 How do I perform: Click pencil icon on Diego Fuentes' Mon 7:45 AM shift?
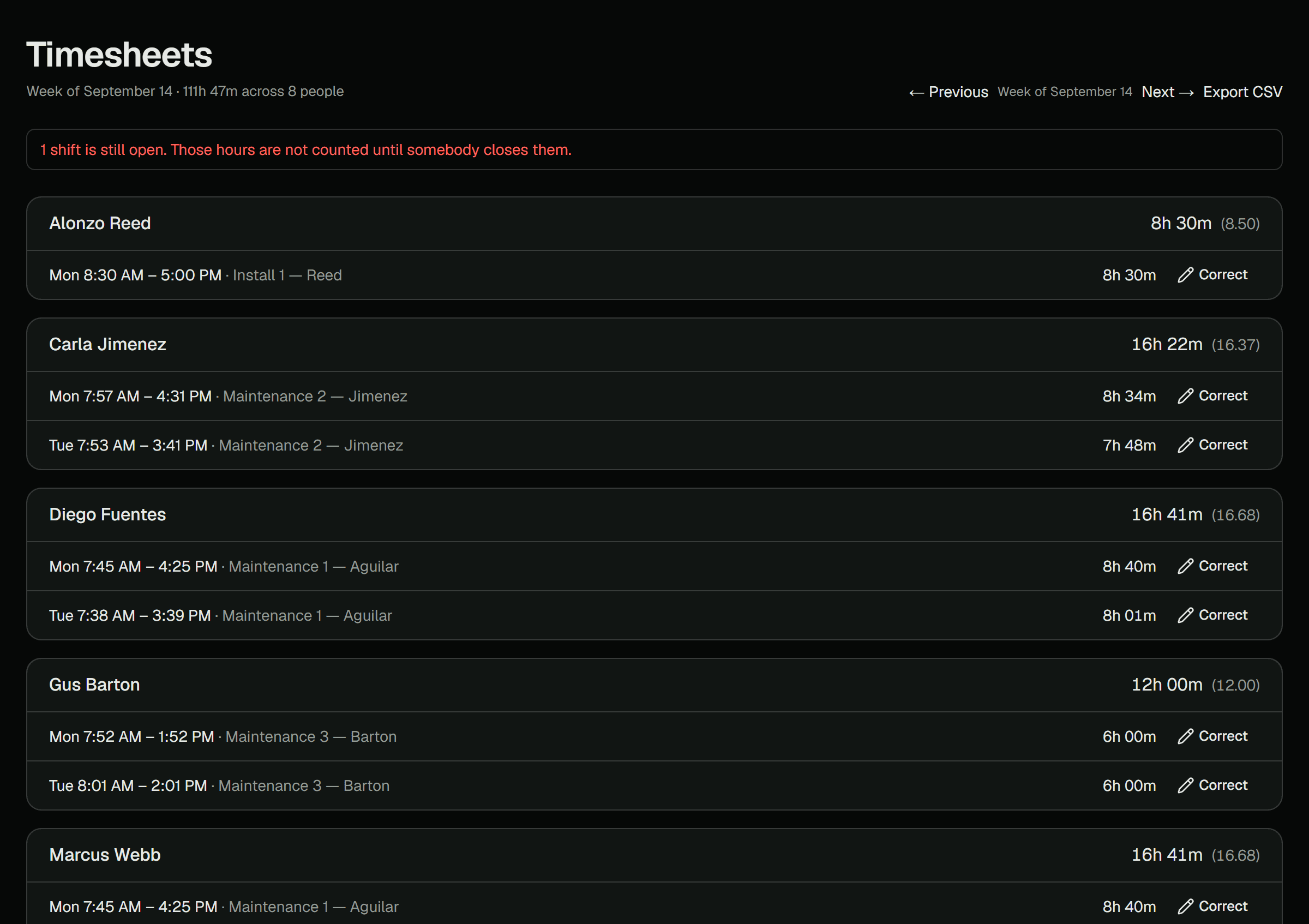(x=1185, y=566)
